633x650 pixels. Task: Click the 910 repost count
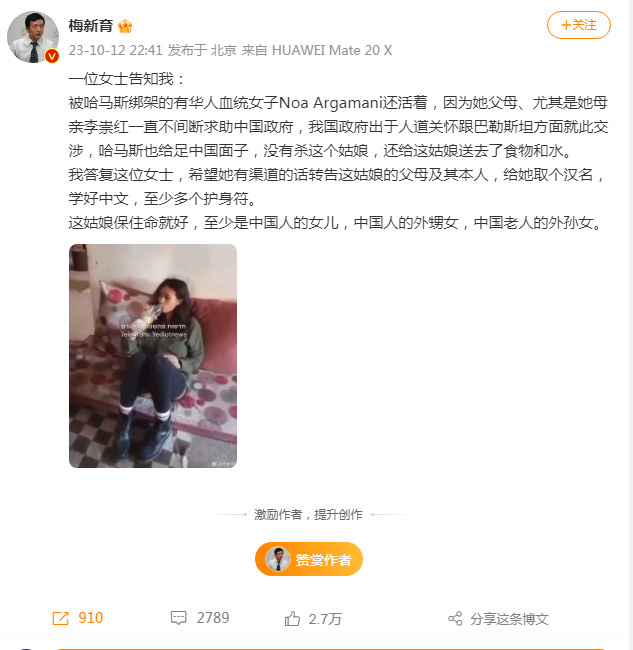click(90, 618)
